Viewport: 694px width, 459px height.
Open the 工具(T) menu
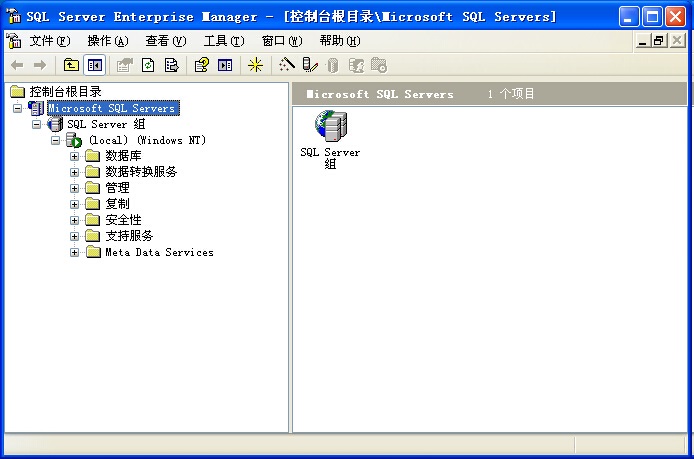(x=224, y=41)
